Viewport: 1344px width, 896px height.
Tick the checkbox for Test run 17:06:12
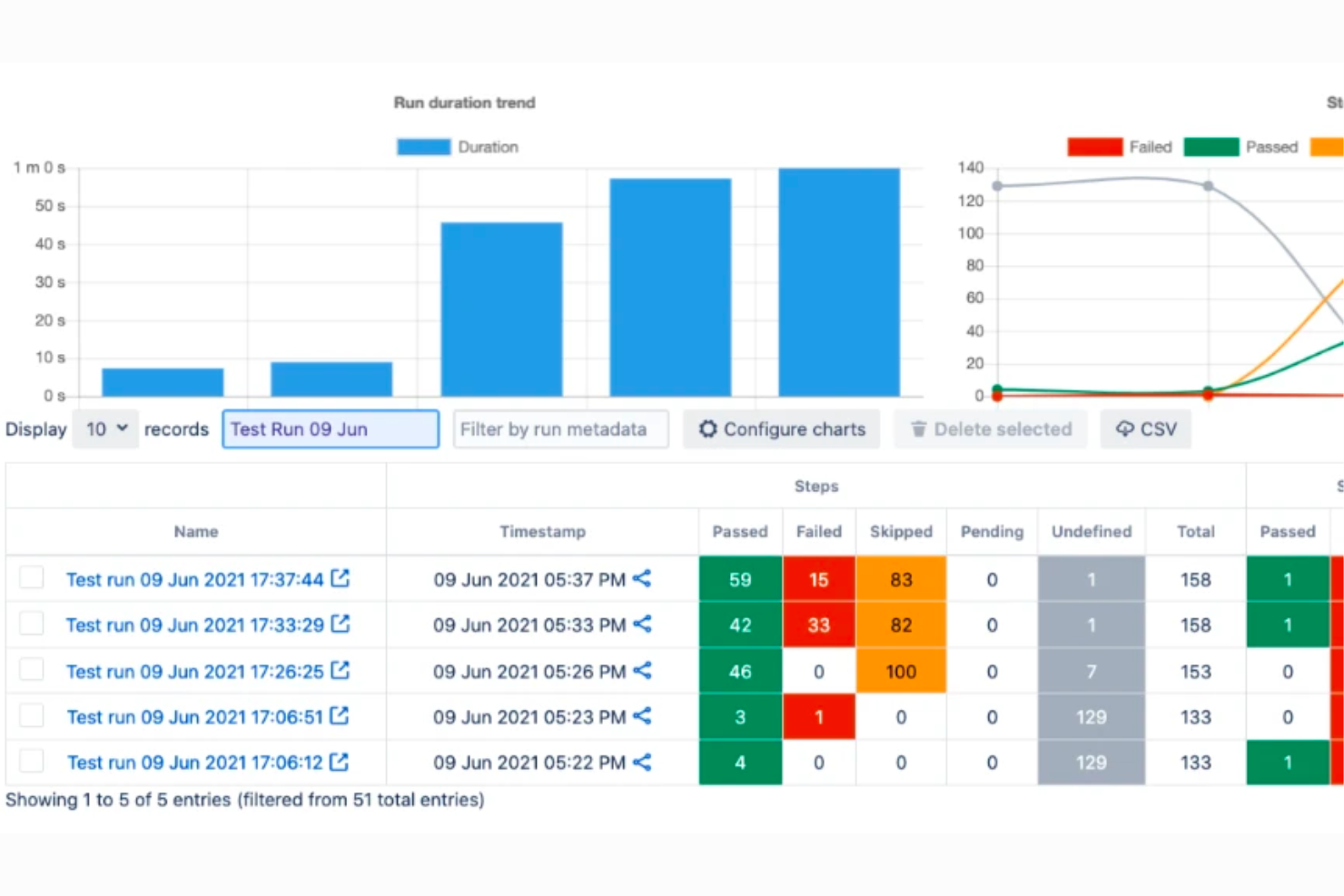[32, 761]
